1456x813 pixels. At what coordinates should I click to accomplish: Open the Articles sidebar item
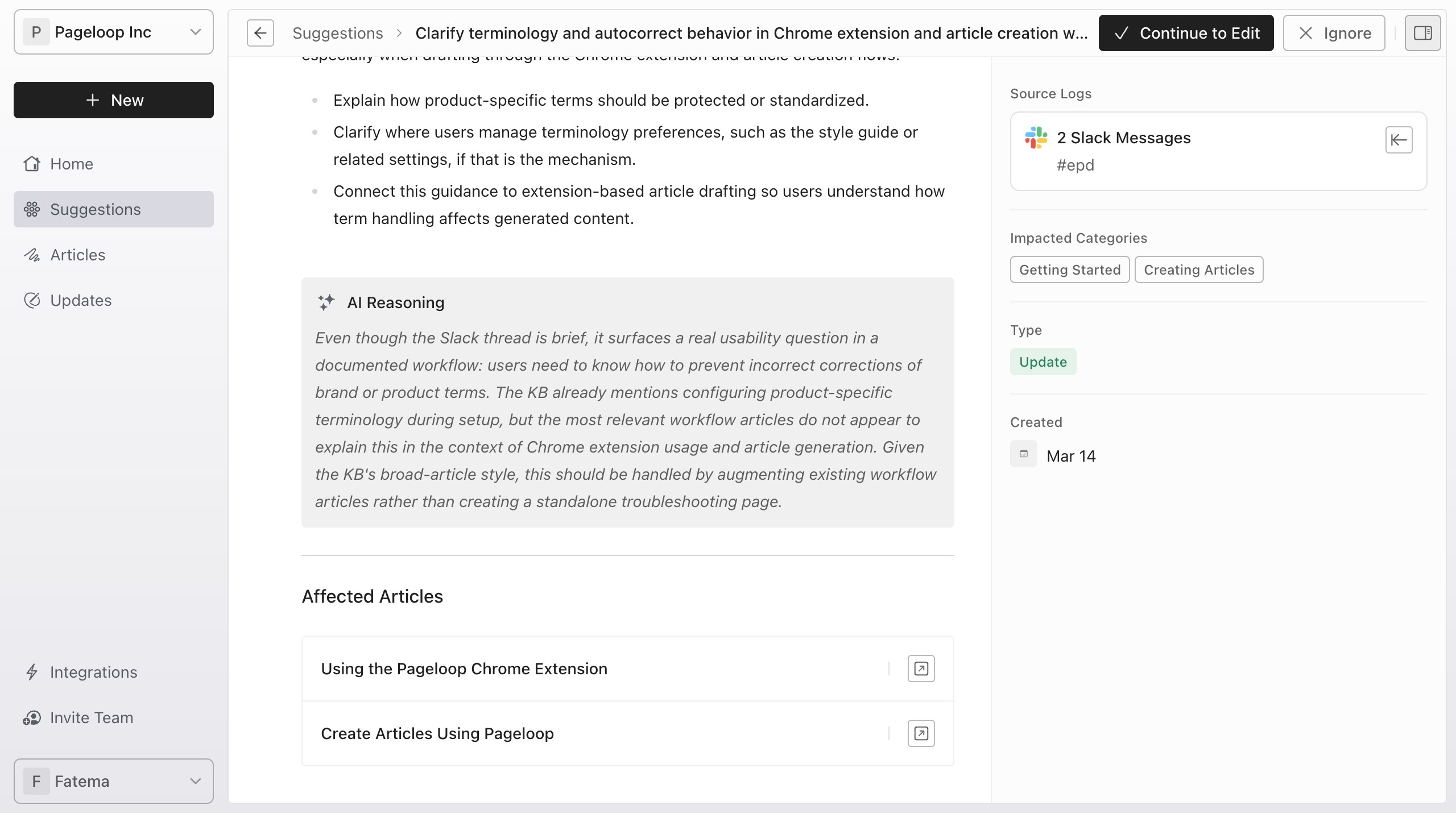[114, 255]
